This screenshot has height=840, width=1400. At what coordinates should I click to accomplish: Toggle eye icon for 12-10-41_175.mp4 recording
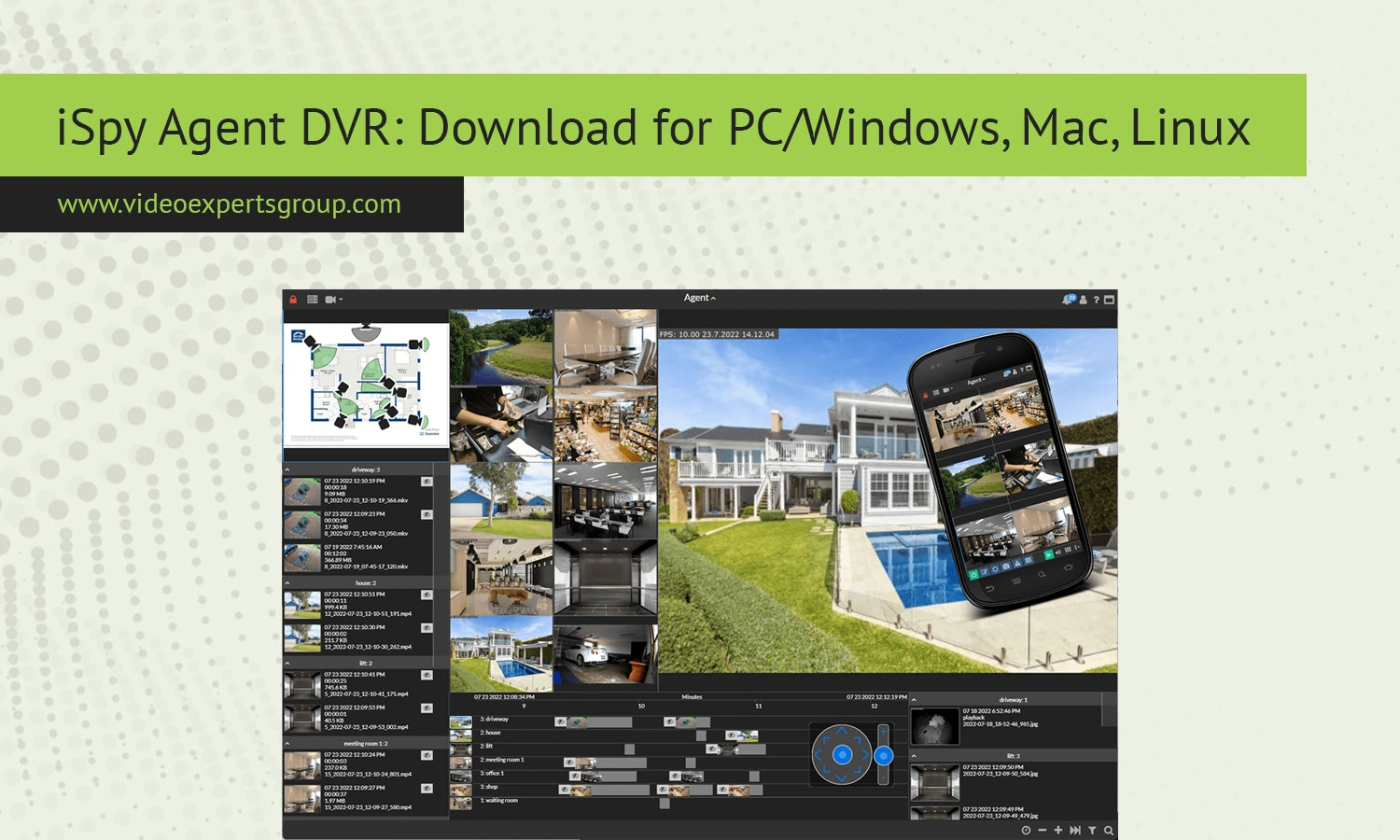pyautogui.click(x=427, y=675)
